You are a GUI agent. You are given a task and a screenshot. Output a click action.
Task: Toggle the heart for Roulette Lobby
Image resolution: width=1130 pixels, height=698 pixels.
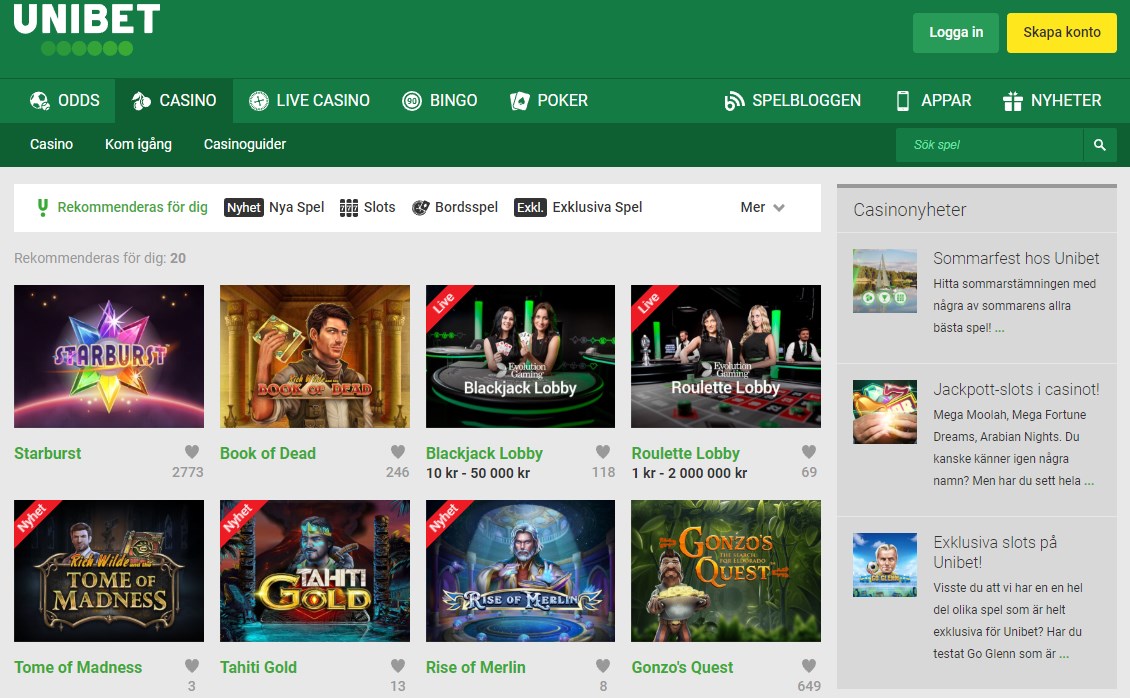[x=809, y=452]
